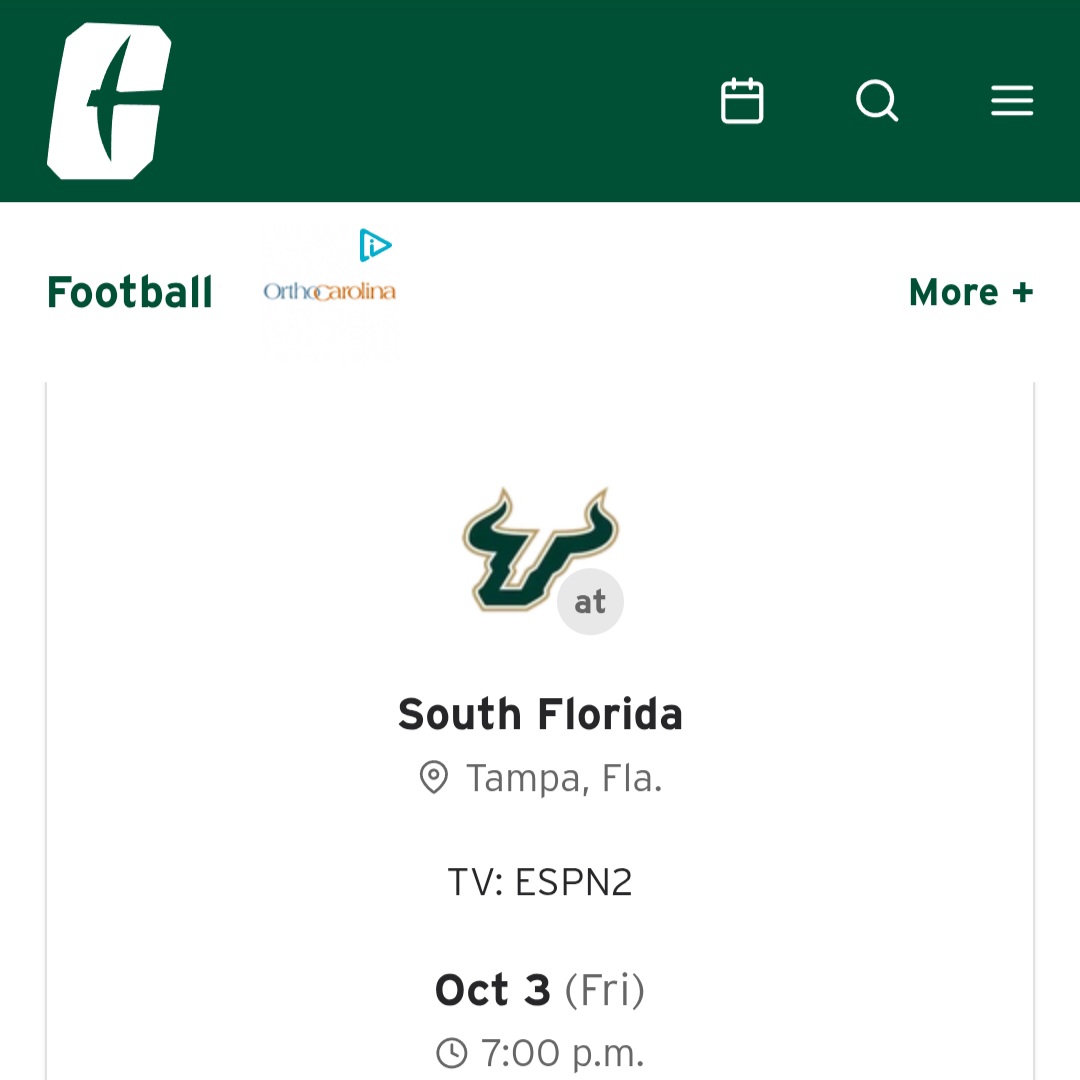Click the clock icon beside kickoff time
1080x1080 pixels.
452,1052
